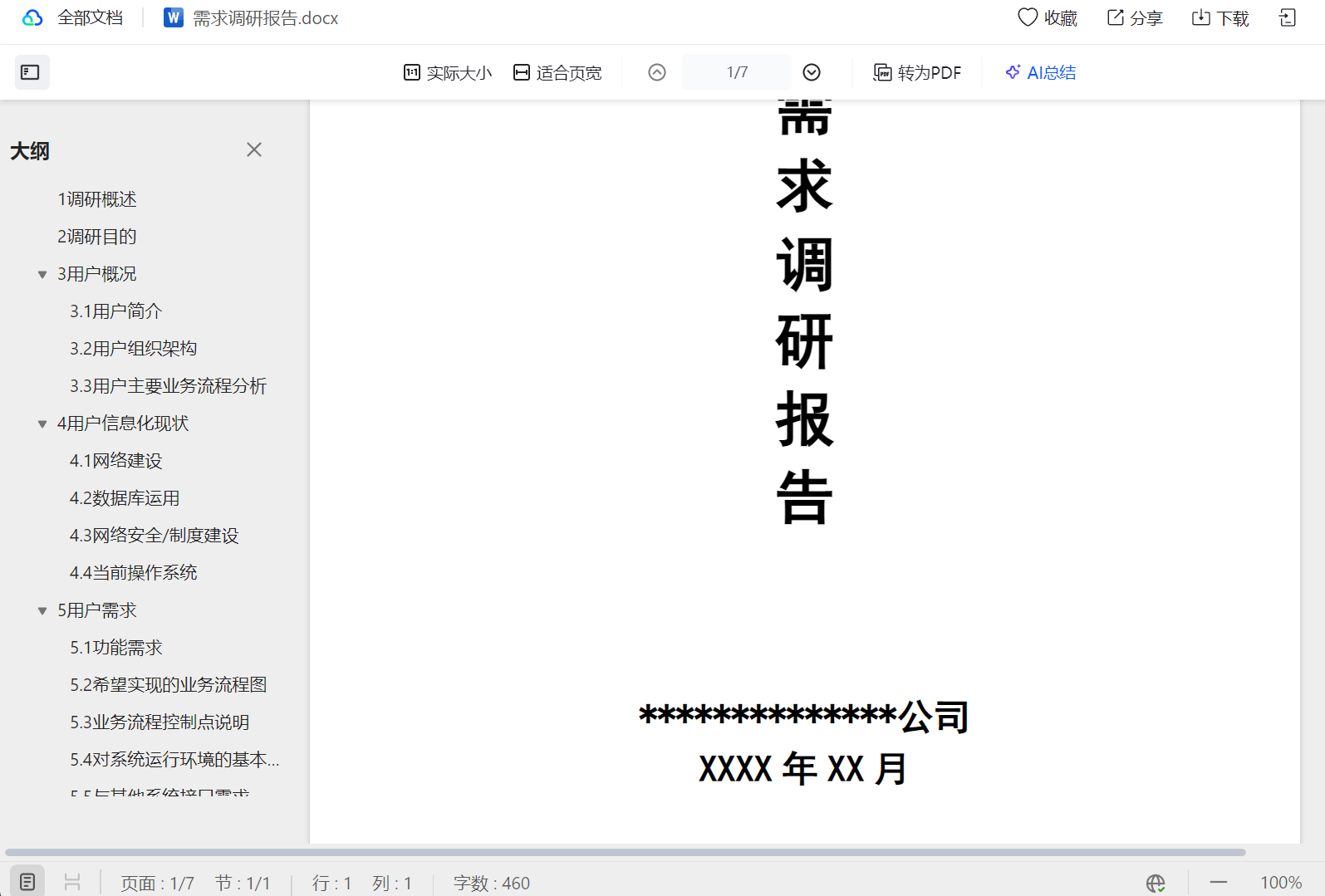This screenshot has width=1325, height=896.
Task: Click the cloud logo icon
Action: tap(32, 18)
